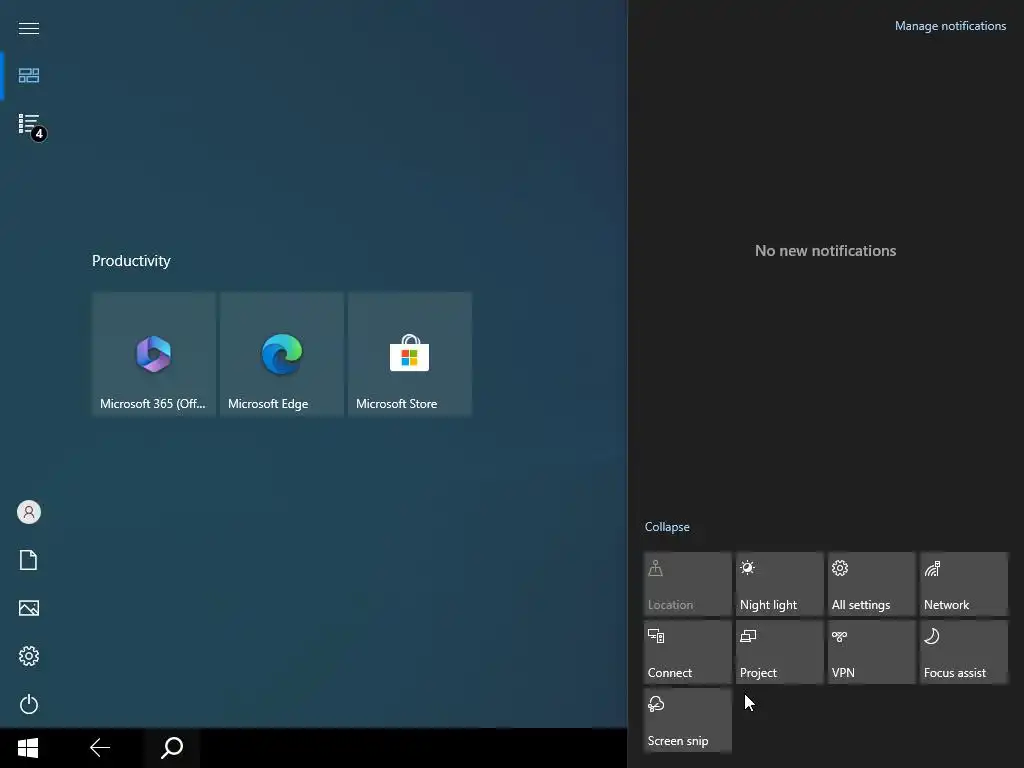
Task: Click the Productivity group heading
Action: click(x=131, y=261)
